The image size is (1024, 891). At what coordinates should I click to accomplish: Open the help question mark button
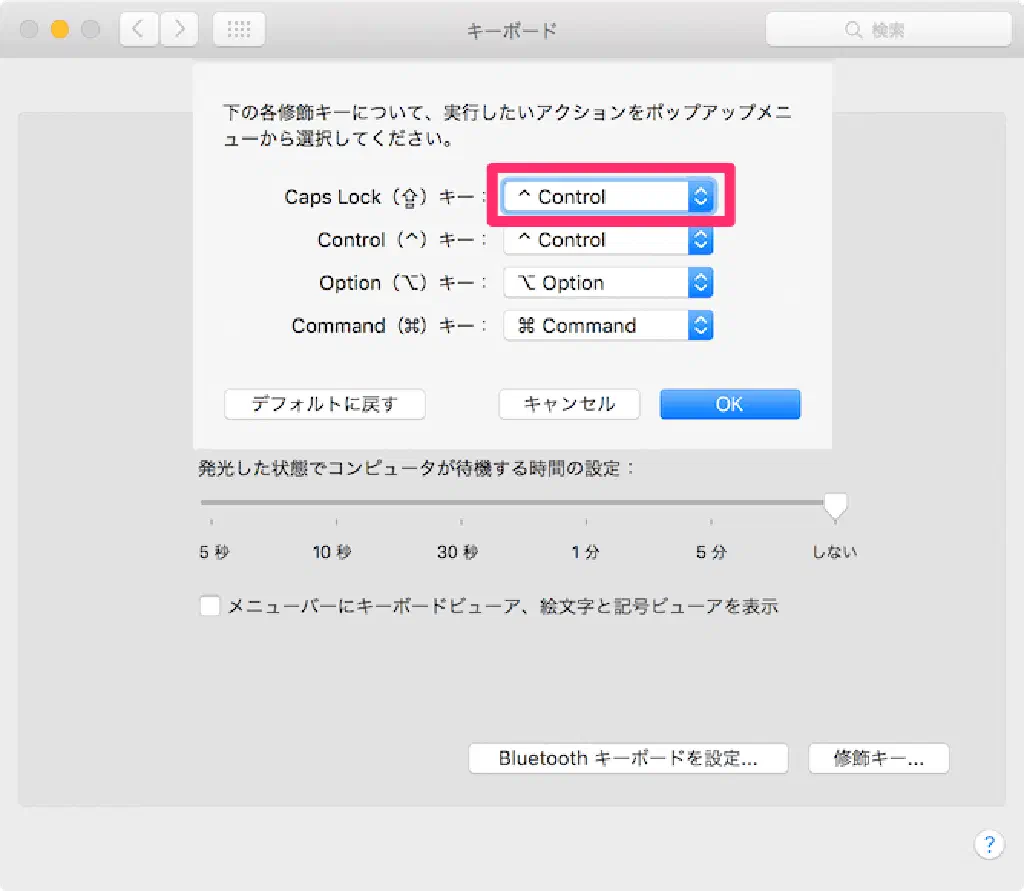[x=988, y=844]
